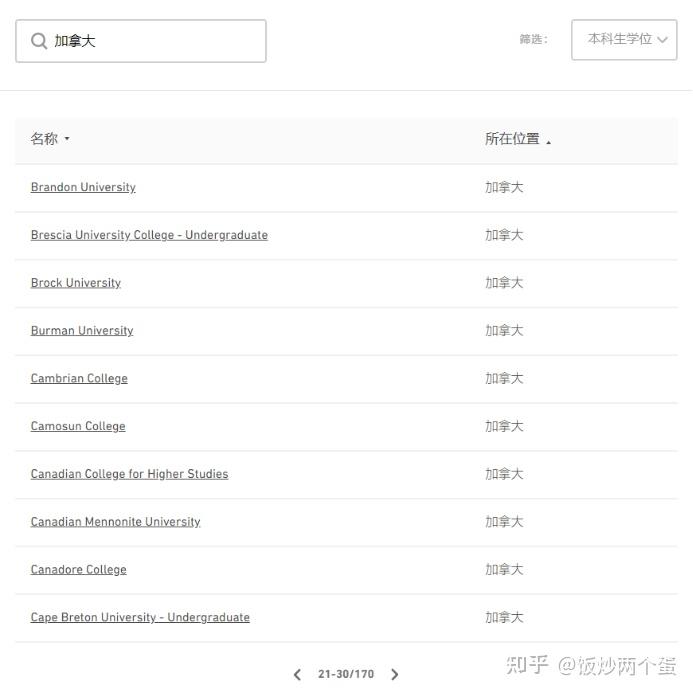Click 加拿大 location in Brandon University row

pyautogui.click(x=504, y=187)
